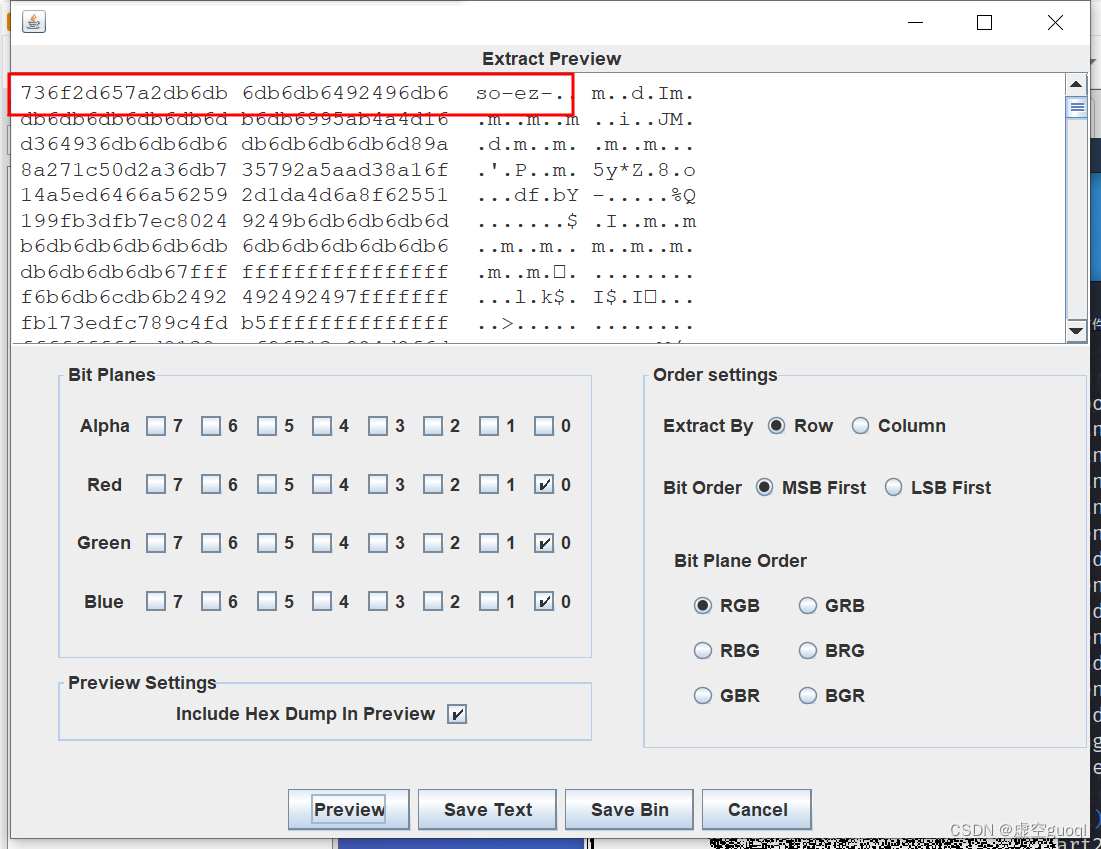Uncheck the Red bit 0 checkbox
Image resolution: width=1101 pixels, height=849 pixels.
pos(545,484)
